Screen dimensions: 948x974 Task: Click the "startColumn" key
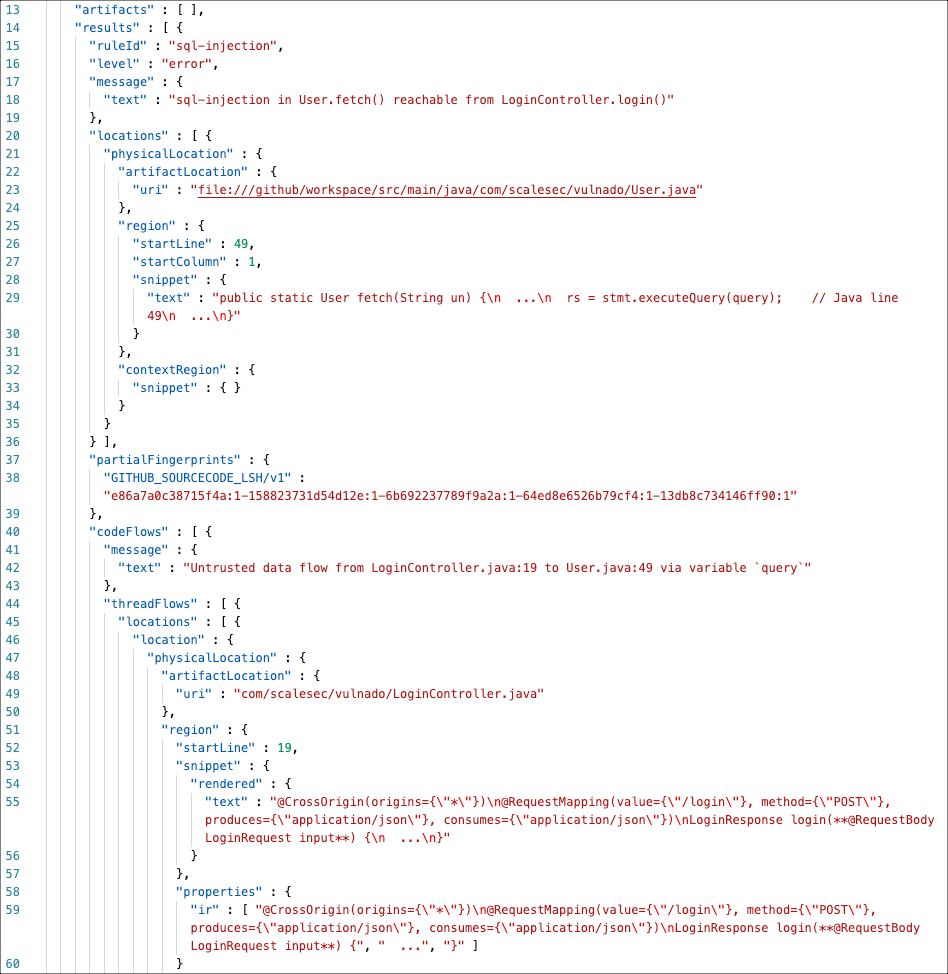click(175, 262)
